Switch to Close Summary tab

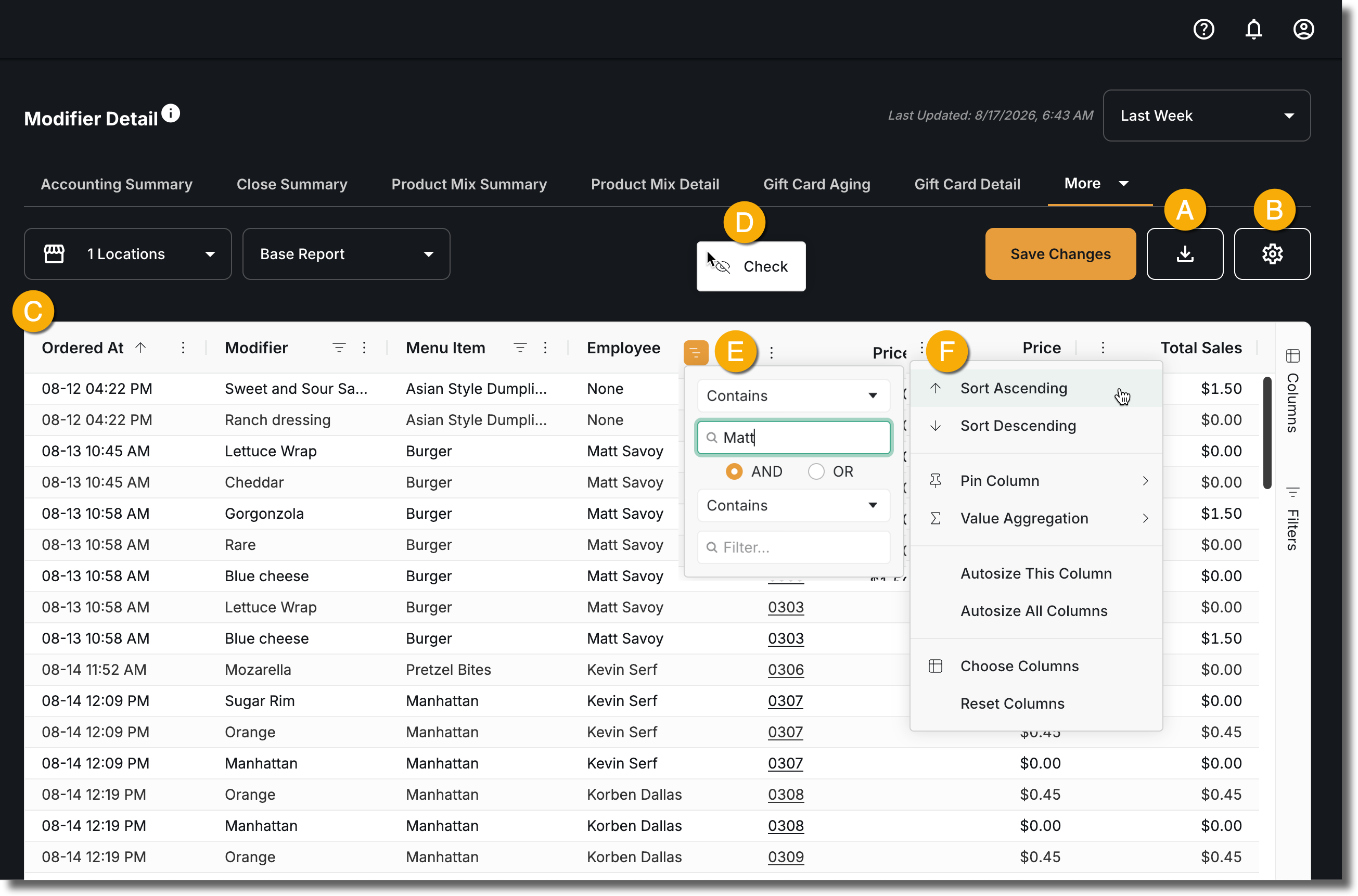click(292, 184)
